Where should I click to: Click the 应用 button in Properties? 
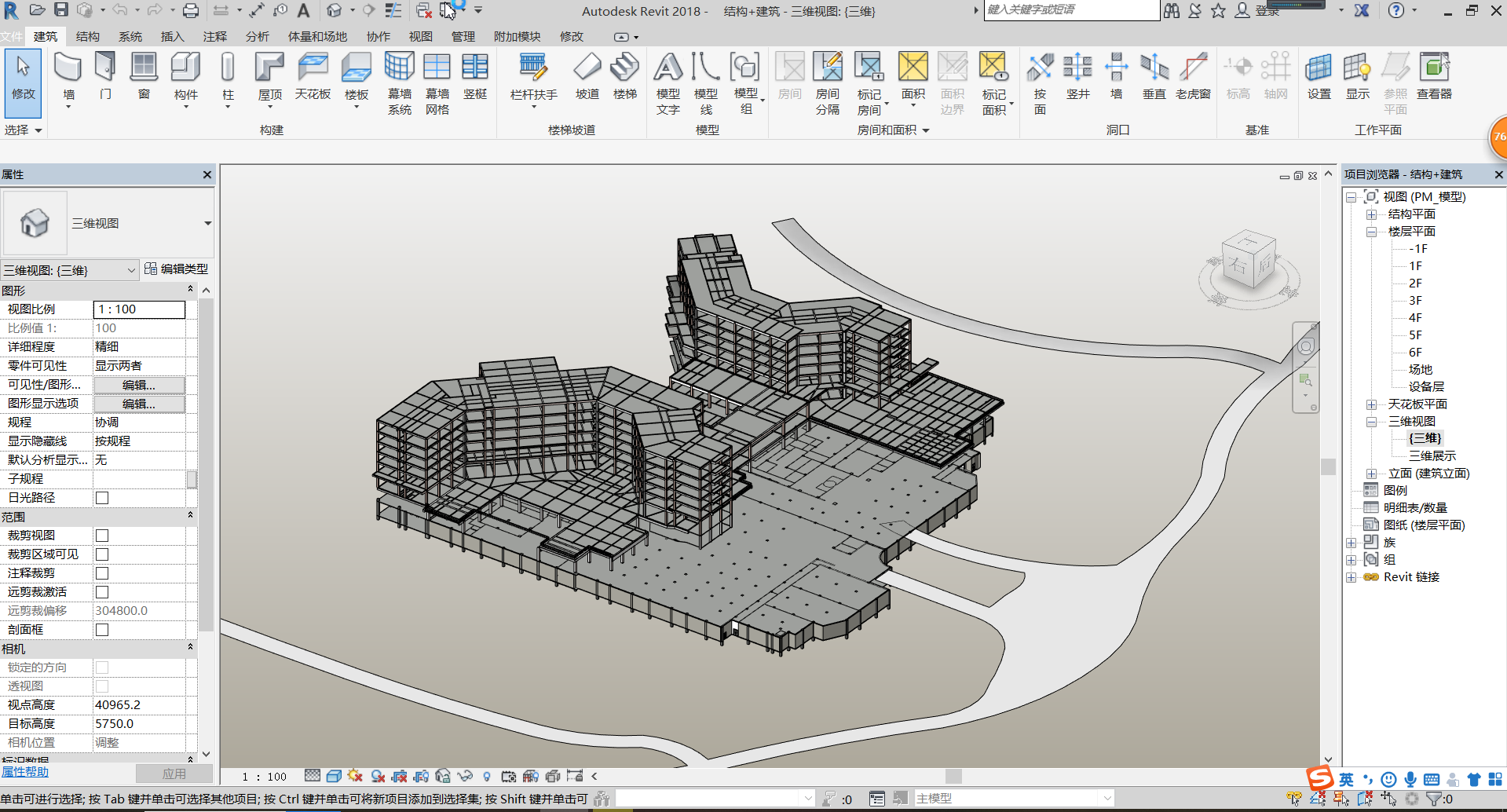174,774
